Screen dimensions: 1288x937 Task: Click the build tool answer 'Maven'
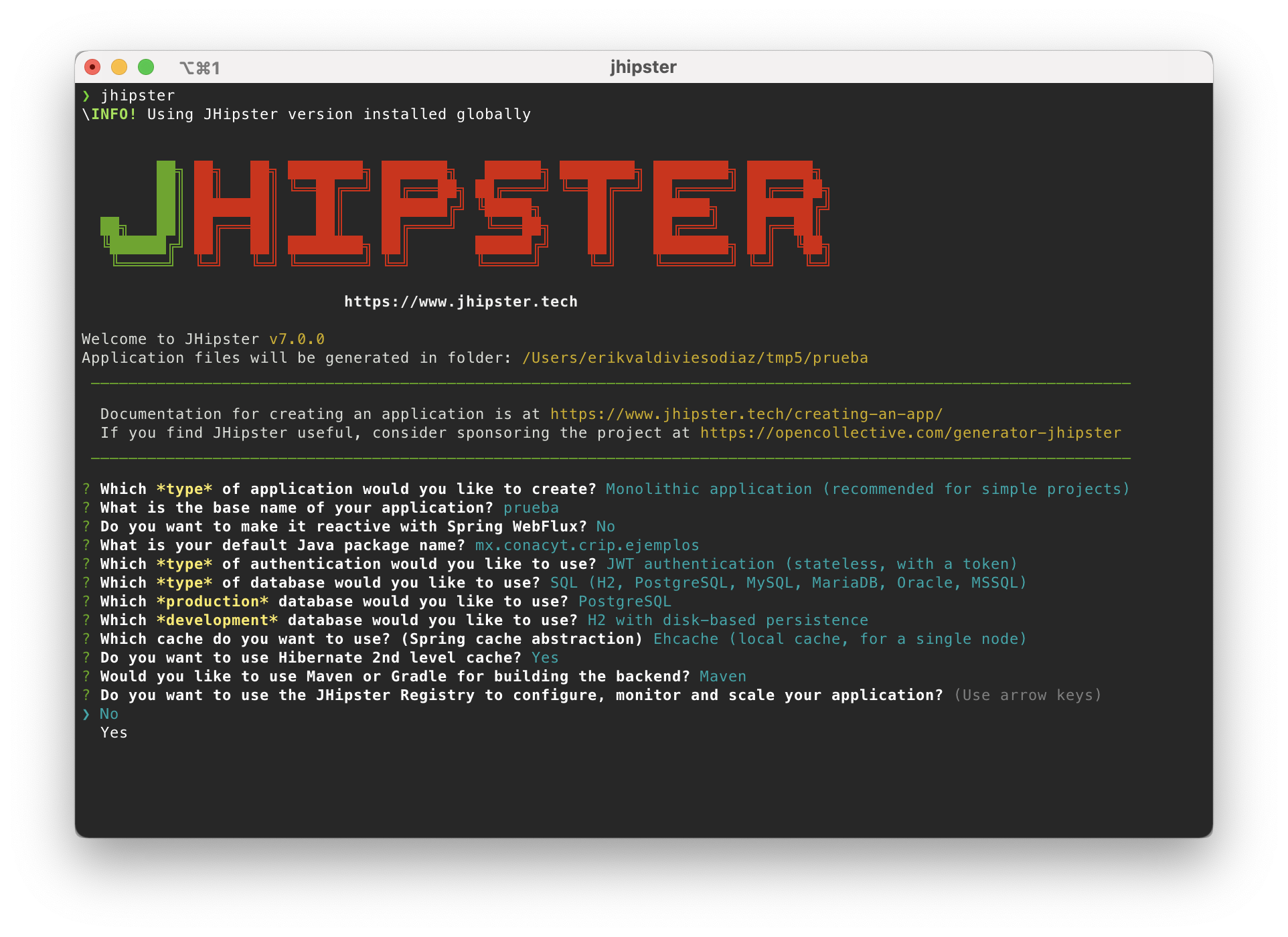point(723,677)
